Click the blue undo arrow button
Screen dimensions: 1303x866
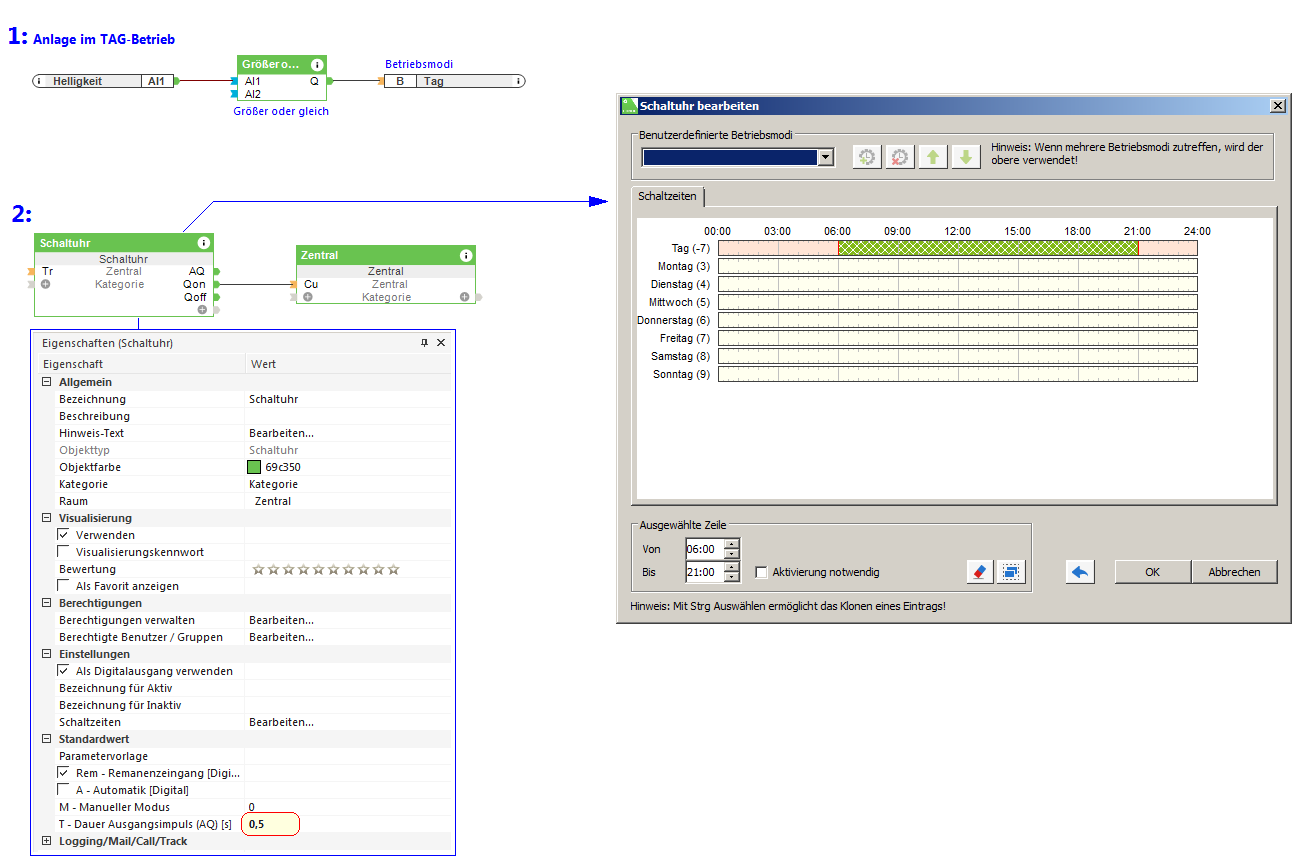(x=1080, y=572)
